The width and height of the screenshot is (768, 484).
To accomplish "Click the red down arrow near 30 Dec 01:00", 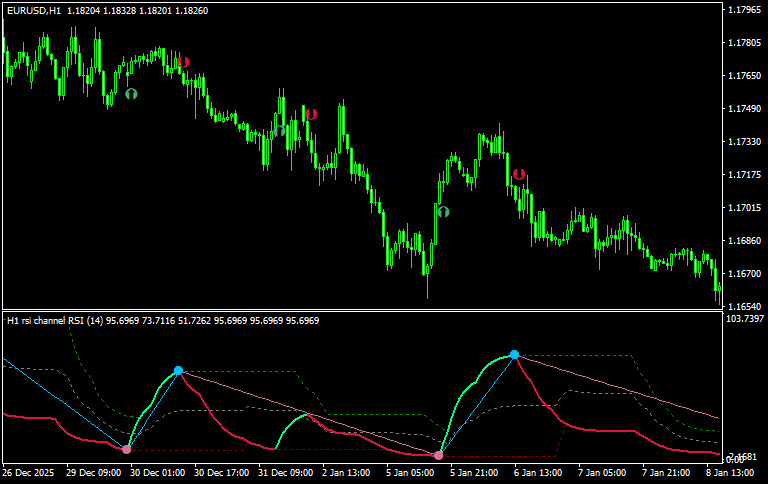I will point(183,62).
